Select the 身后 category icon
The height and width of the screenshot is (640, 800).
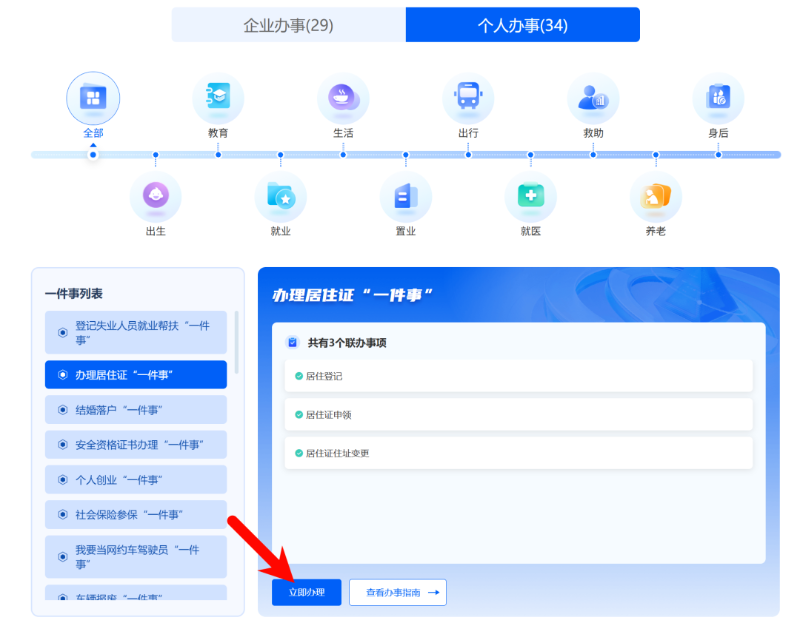718,98
